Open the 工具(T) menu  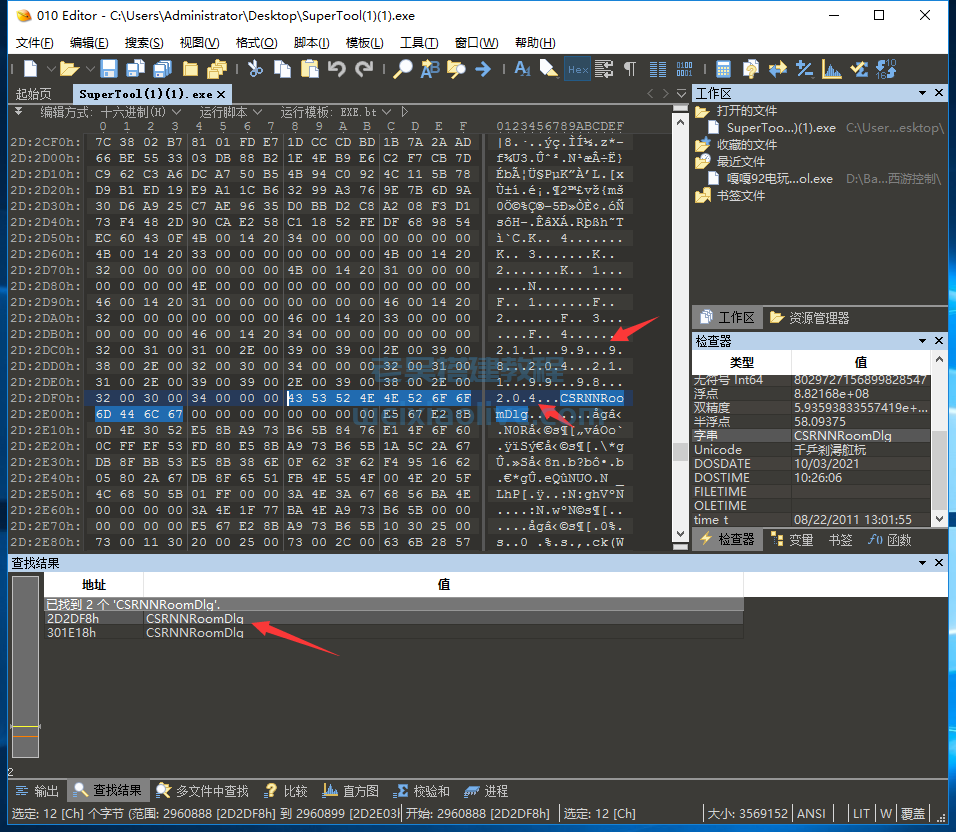[x=418, y=42]
